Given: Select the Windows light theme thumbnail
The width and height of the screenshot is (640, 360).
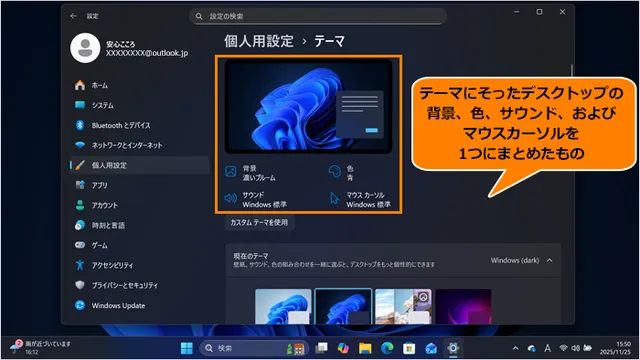Looking at the screenshot, I should click(283, 307).
